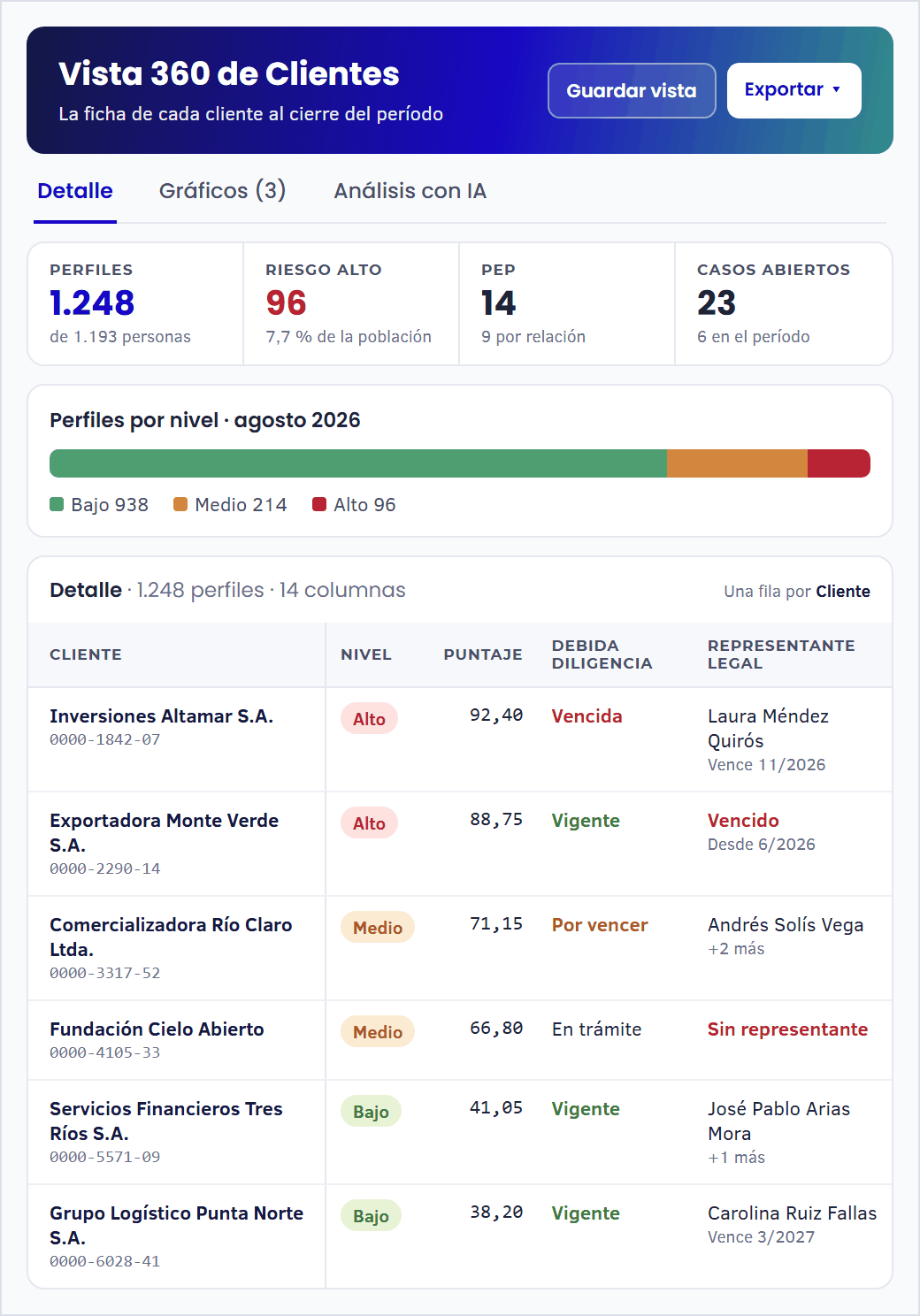The height and width of the screenshot is (1316, 920).
Task: Click the Medio 214 legend entry
Action: [230, 505]
